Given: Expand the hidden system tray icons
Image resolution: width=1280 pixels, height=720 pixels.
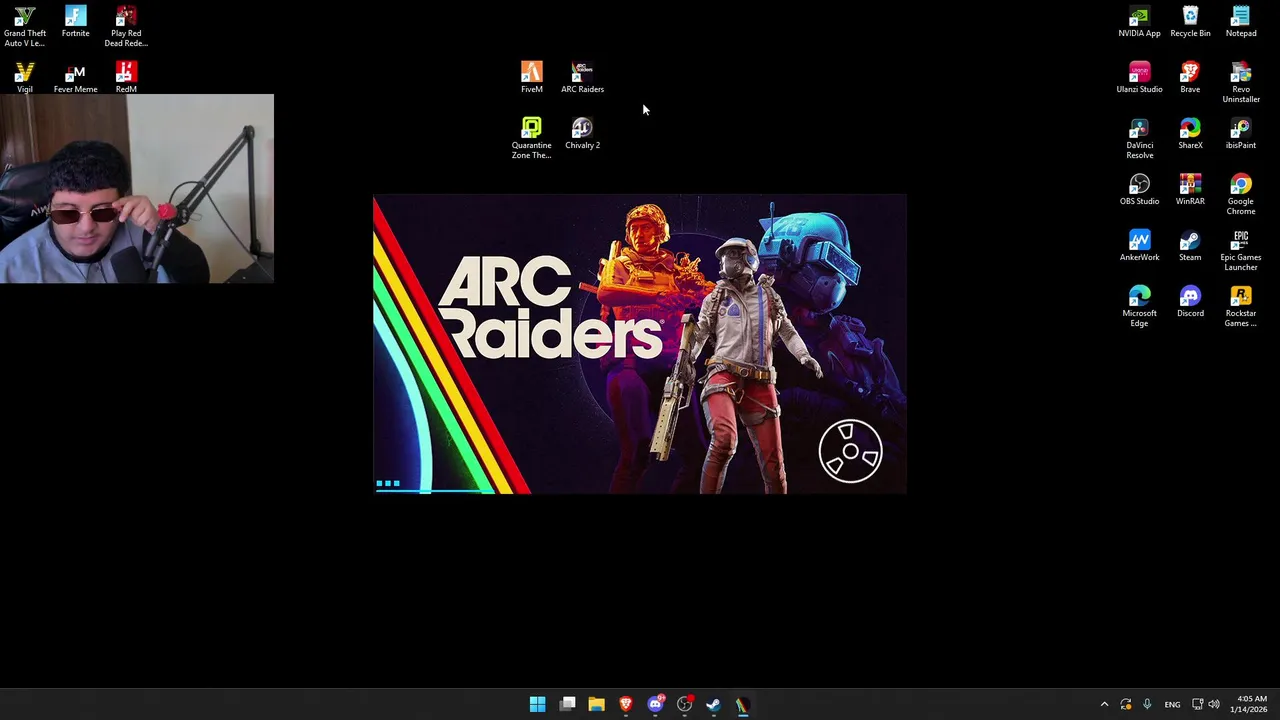Looking at the screenshot, I should point(1104,704).
